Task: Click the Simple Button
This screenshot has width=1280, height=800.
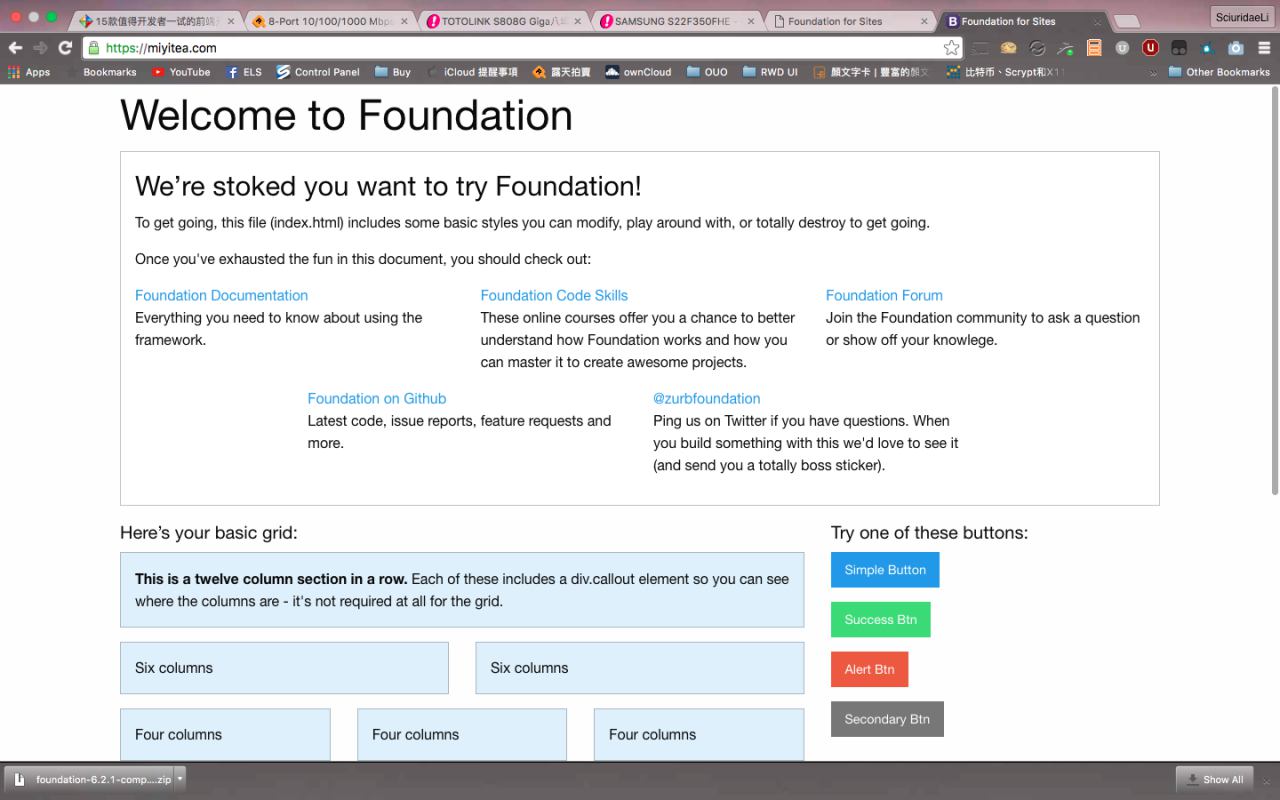Action: [x=885, y=570]
